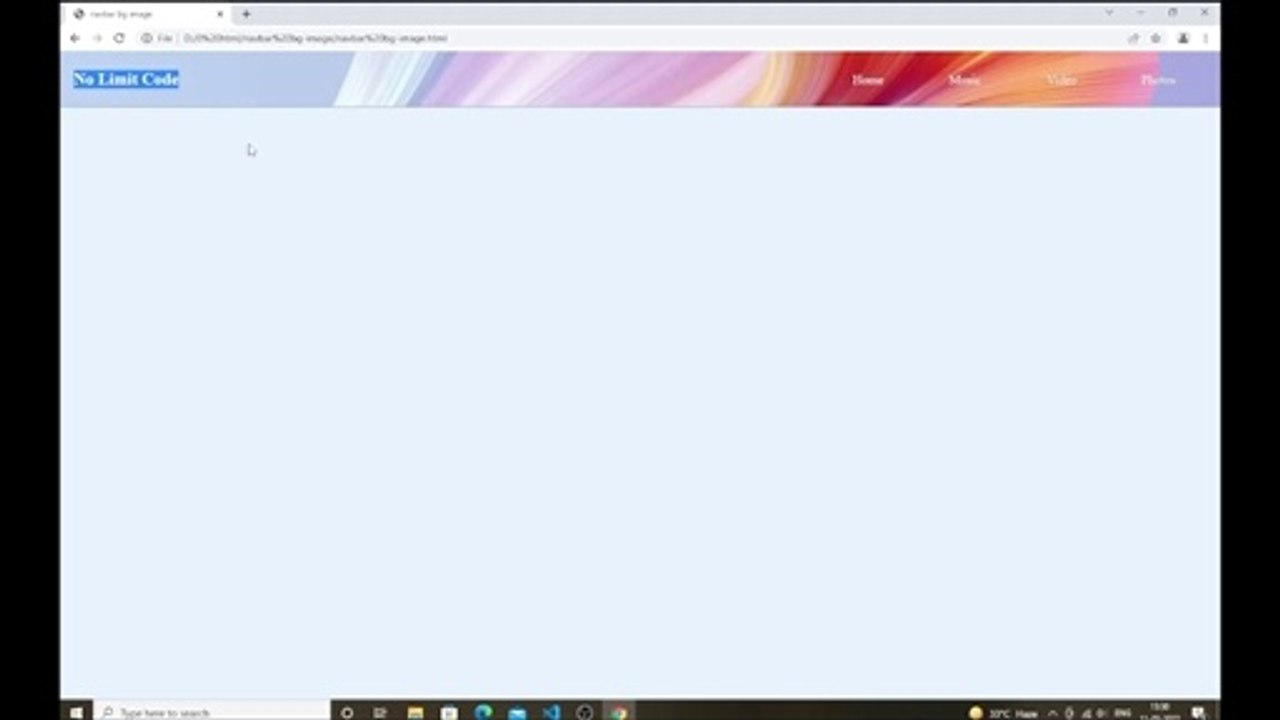Open the file info icon in address bar
Image resolution: width=1280 pixels, height=720 pixels.
[146, 38]
